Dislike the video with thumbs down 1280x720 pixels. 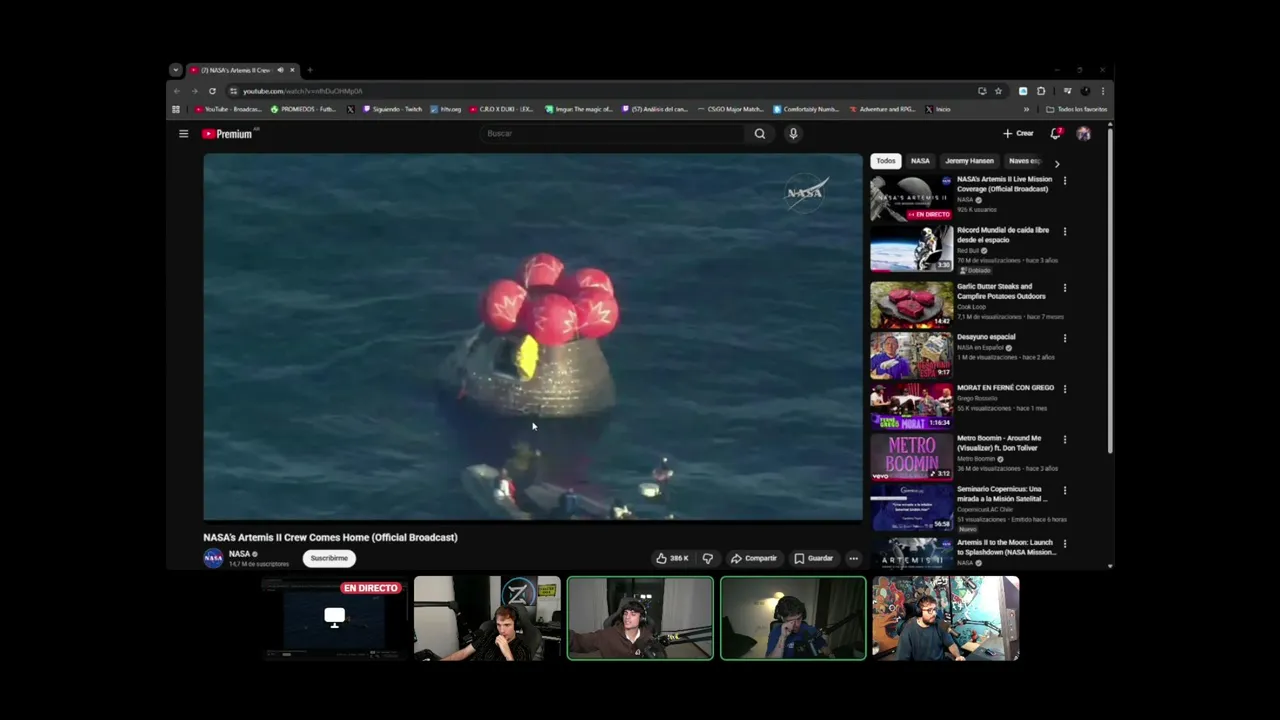click(707, 558)
